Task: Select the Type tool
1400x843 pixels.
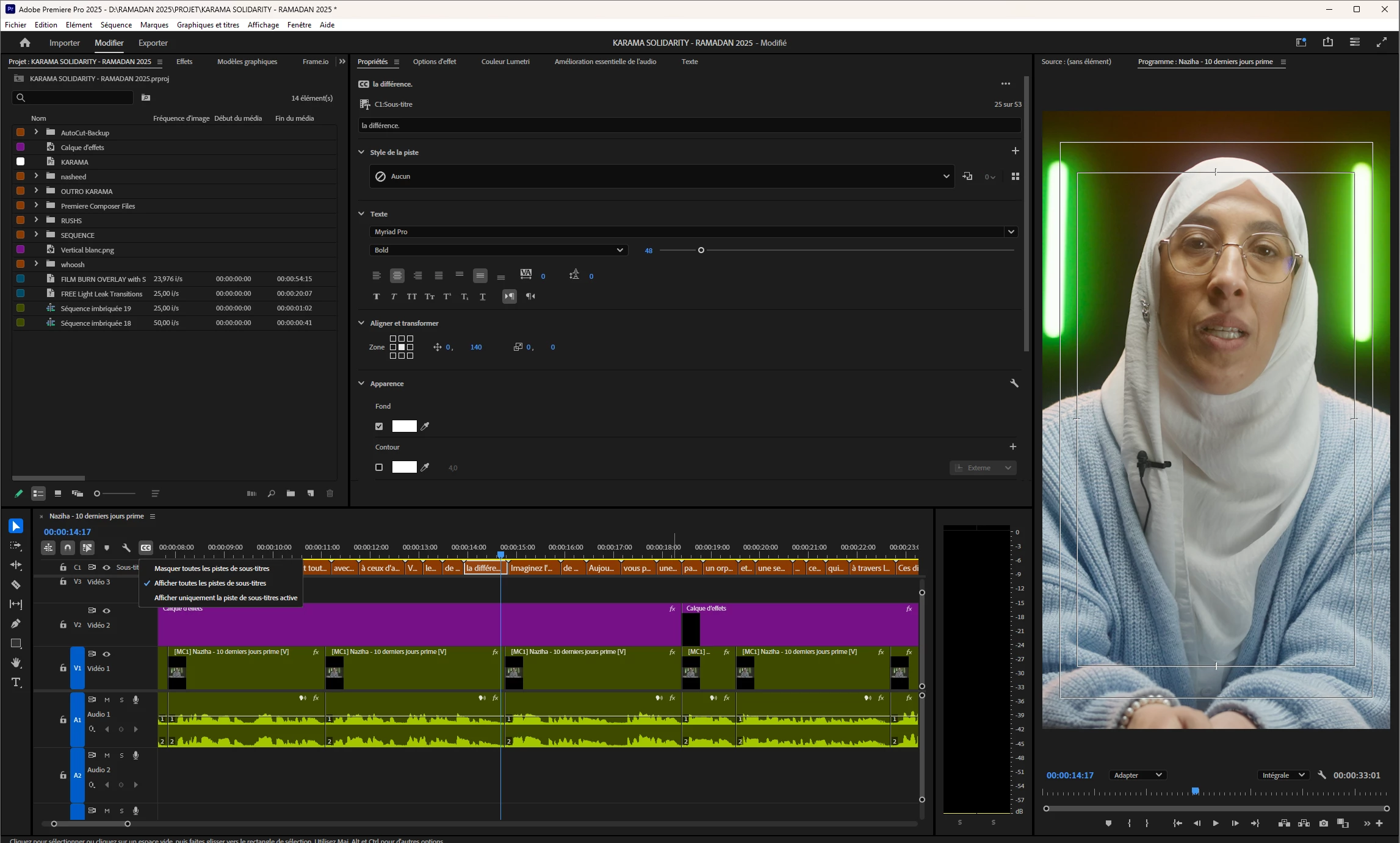Action: tap(16, 682)
